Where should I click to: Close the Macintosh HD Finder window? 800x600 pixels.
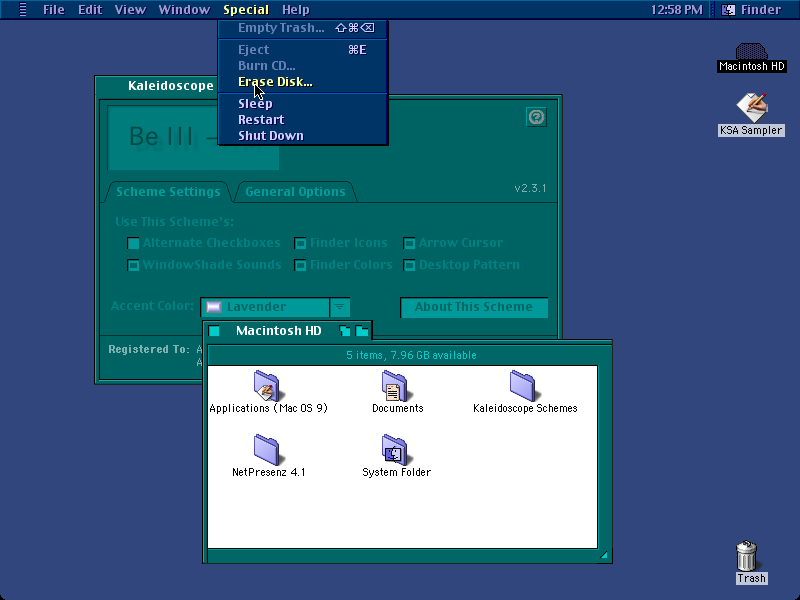pos(214,331)
